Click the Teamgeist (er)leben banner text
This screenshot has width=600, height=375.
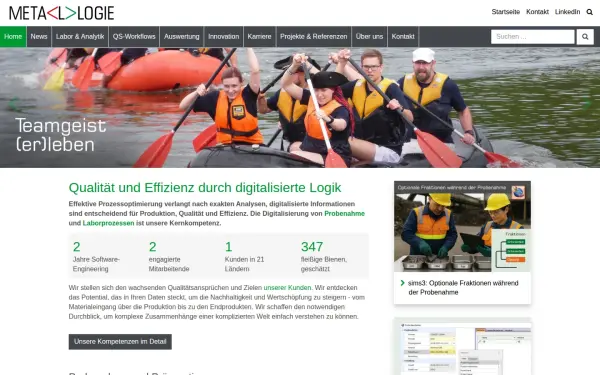point(60,135)
